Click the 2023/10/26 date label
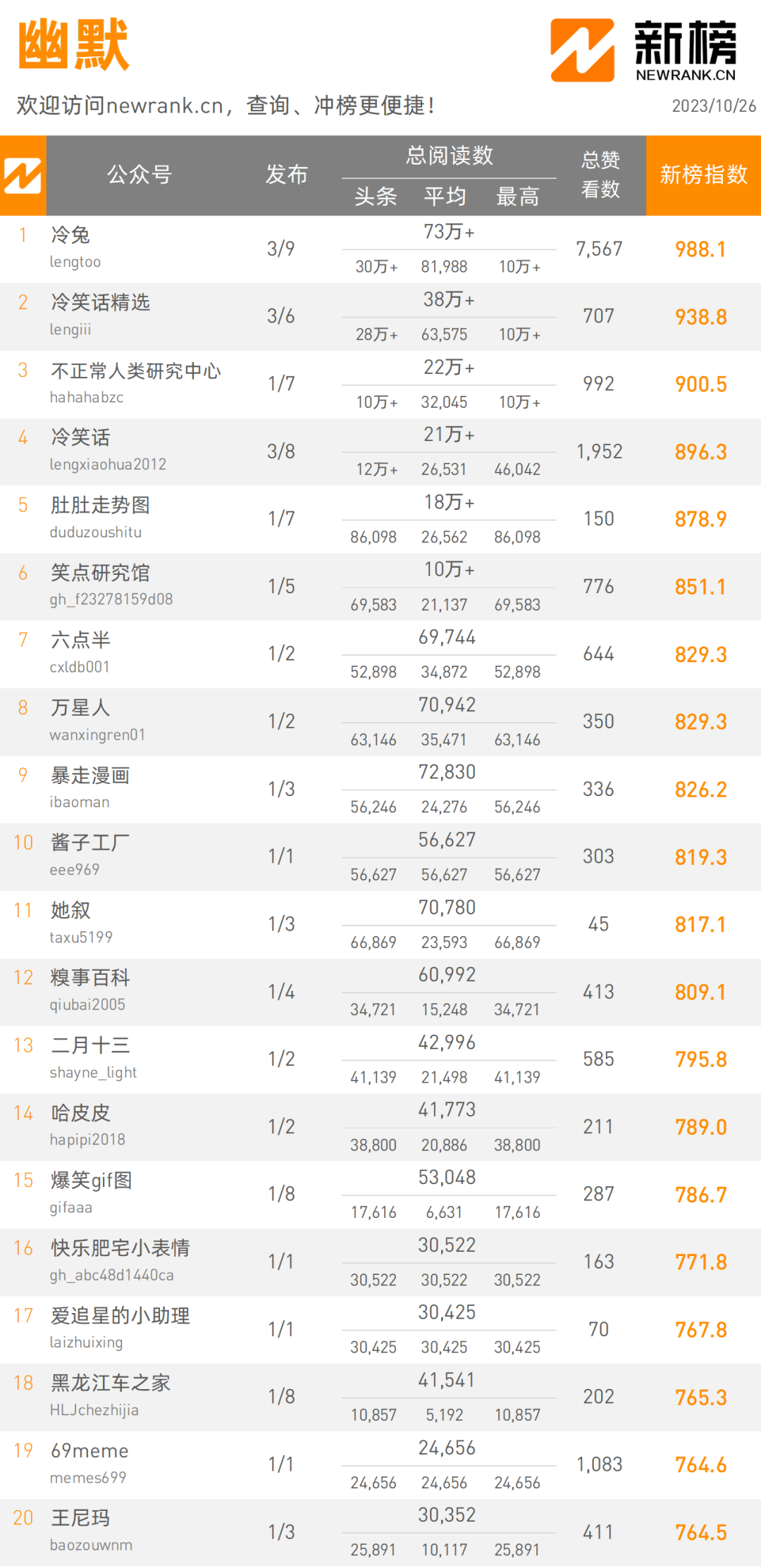 pyautogui.click(x=714, y=106)
